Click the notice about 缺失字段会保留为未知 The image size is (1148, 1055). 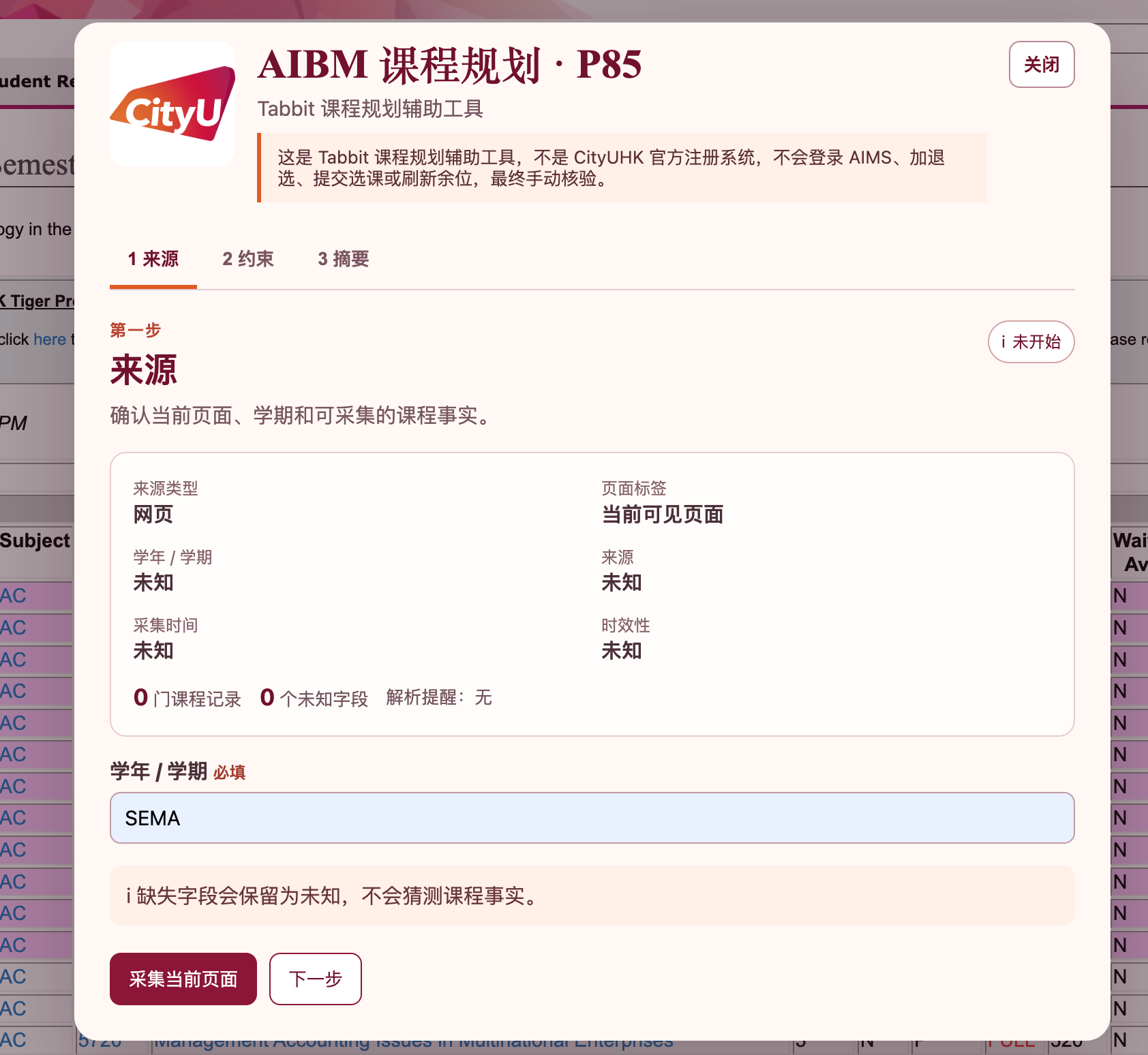[x=592, y=896]
